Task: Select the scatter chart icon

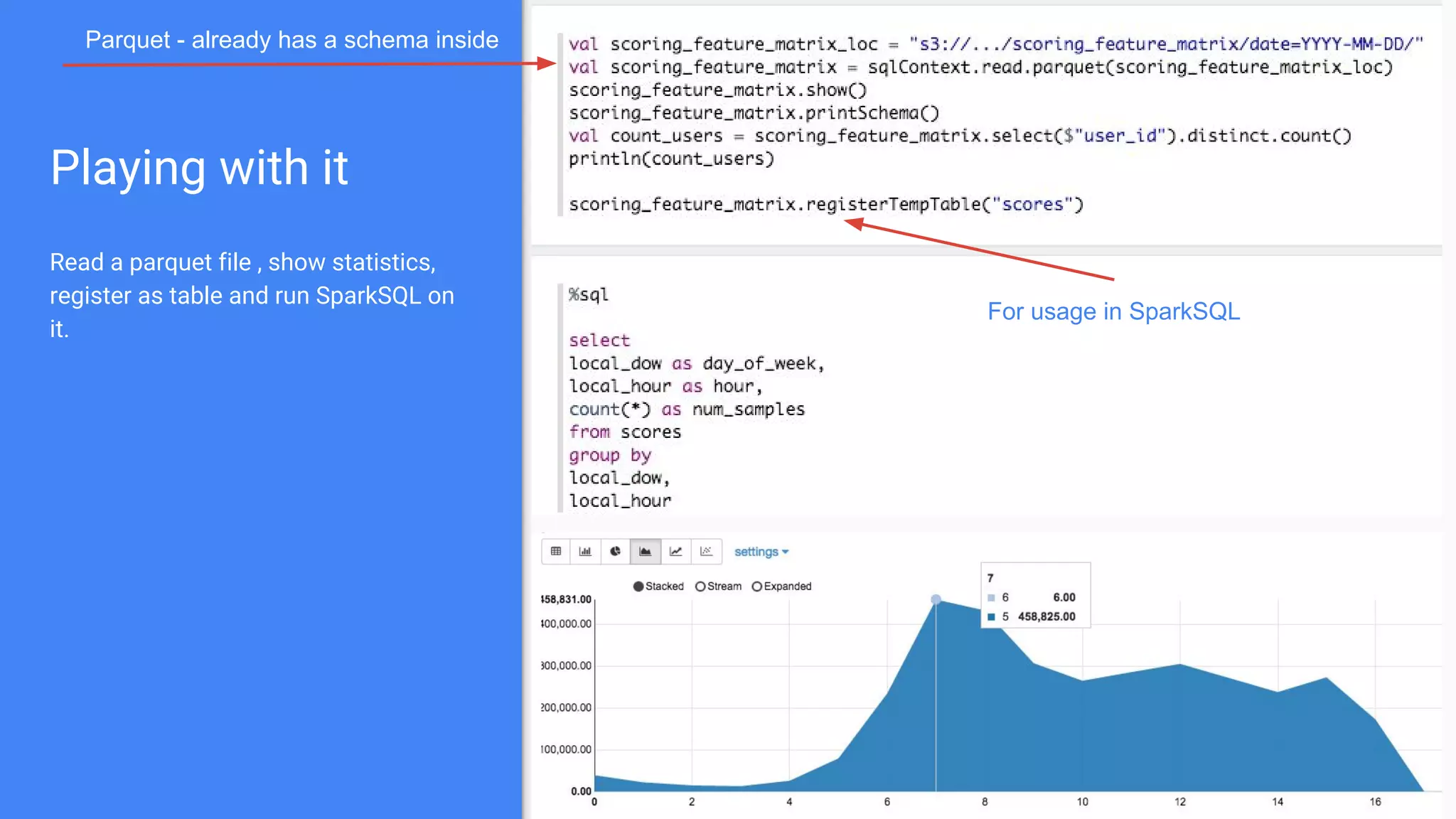Action: pyautogui.click(x=706, y=552)
